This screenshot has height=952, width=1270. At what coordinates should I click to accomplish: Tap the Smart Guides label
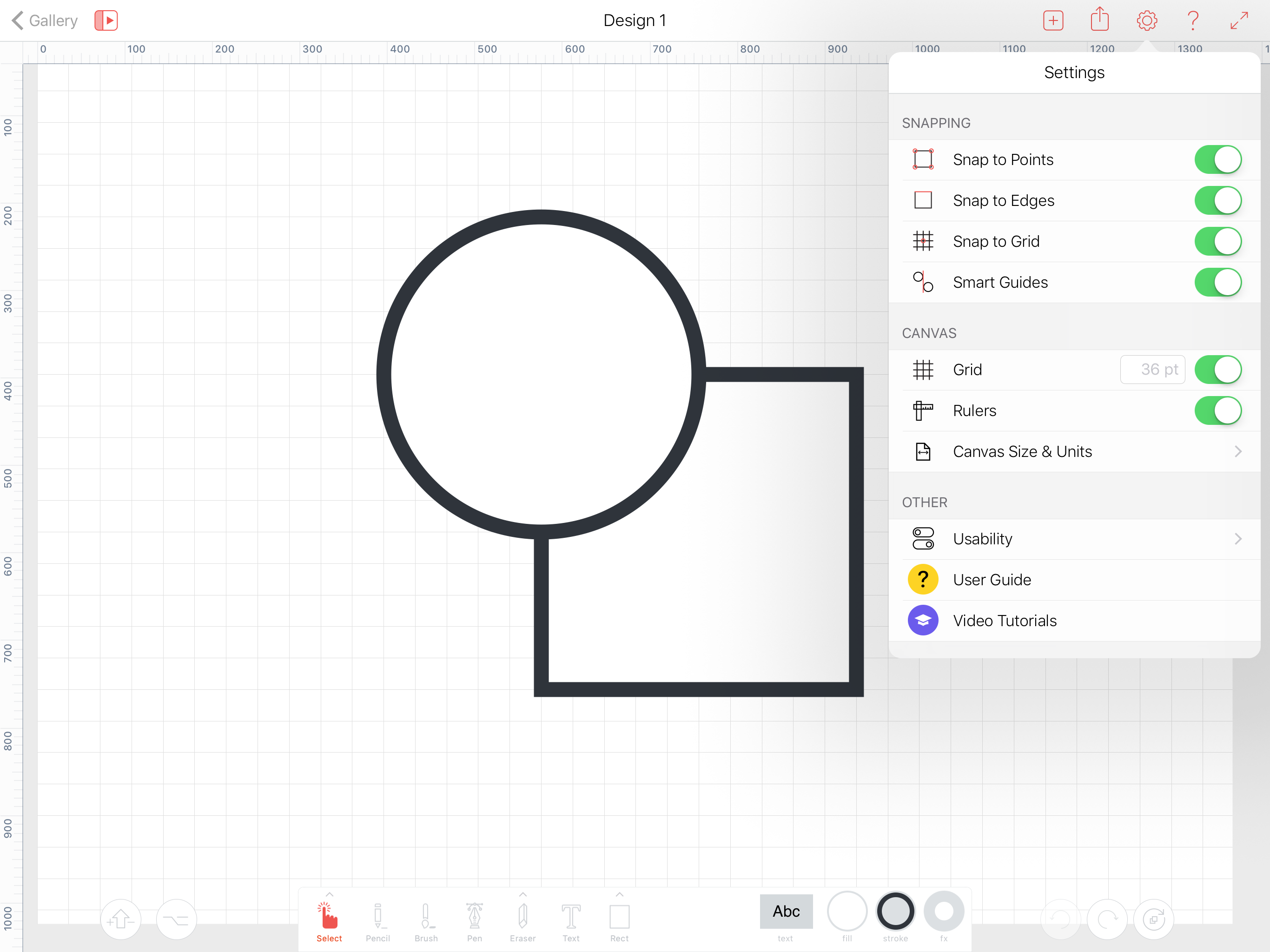pyautogui.click(x=1000, y=282)
